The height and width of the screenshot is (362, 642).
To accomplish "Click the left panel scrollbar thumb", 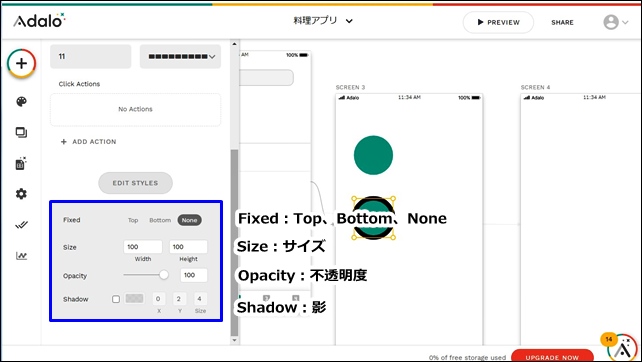I will pos(235,242).
